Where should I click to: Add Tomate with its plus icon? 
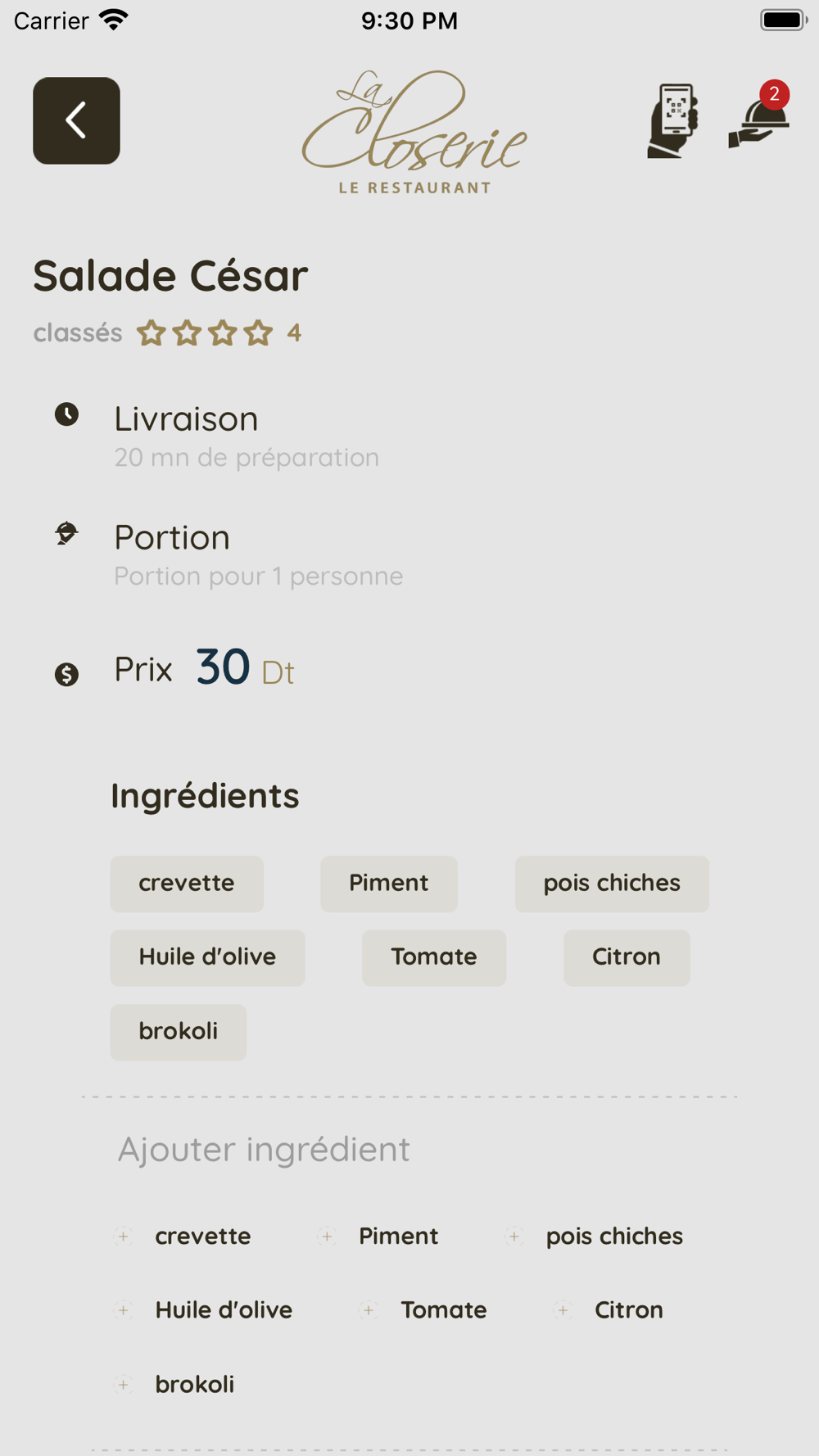369,1310
